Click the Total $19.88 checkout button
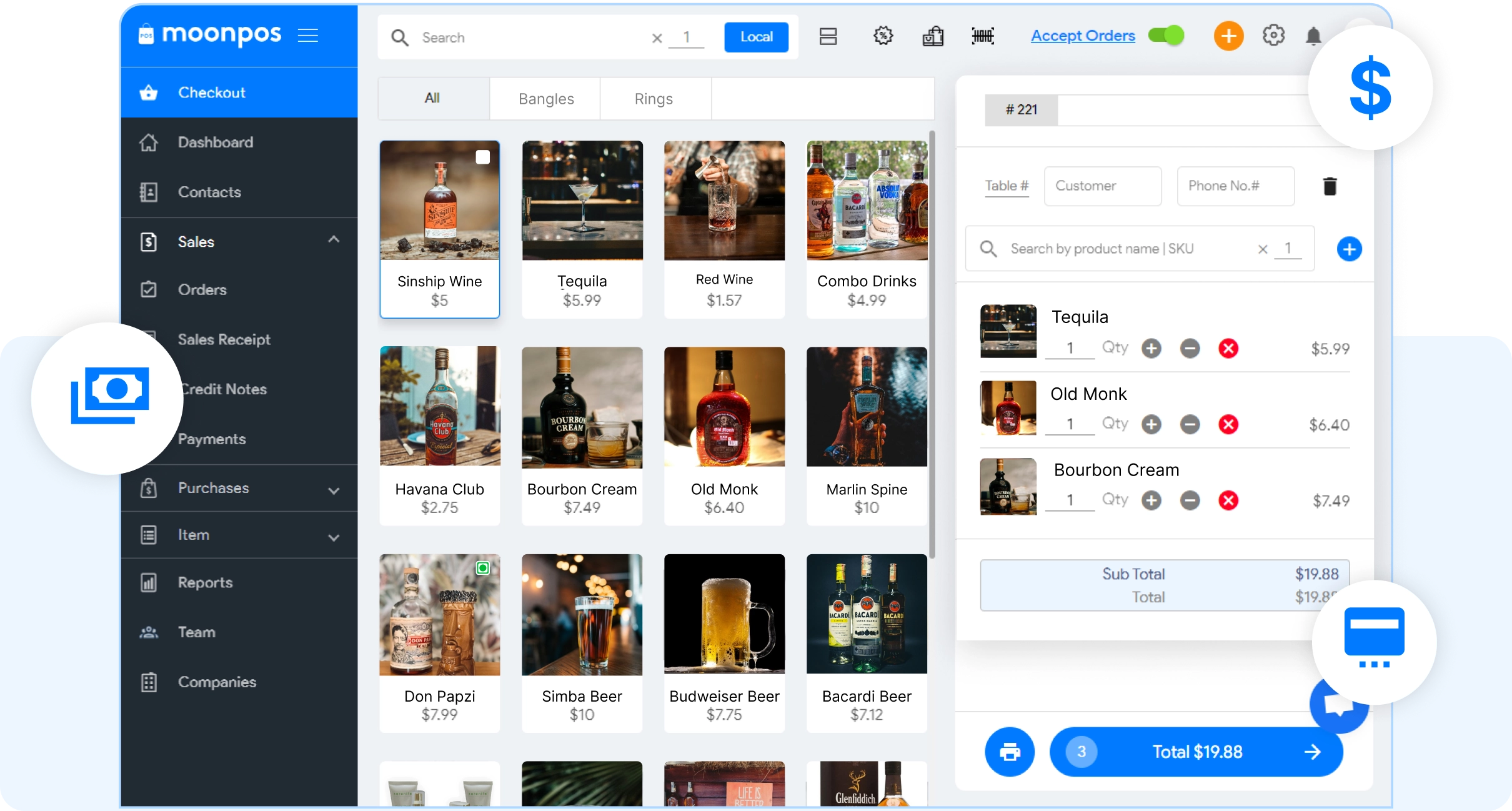This screenshot has width=1512, height=811. (1196, 752)
